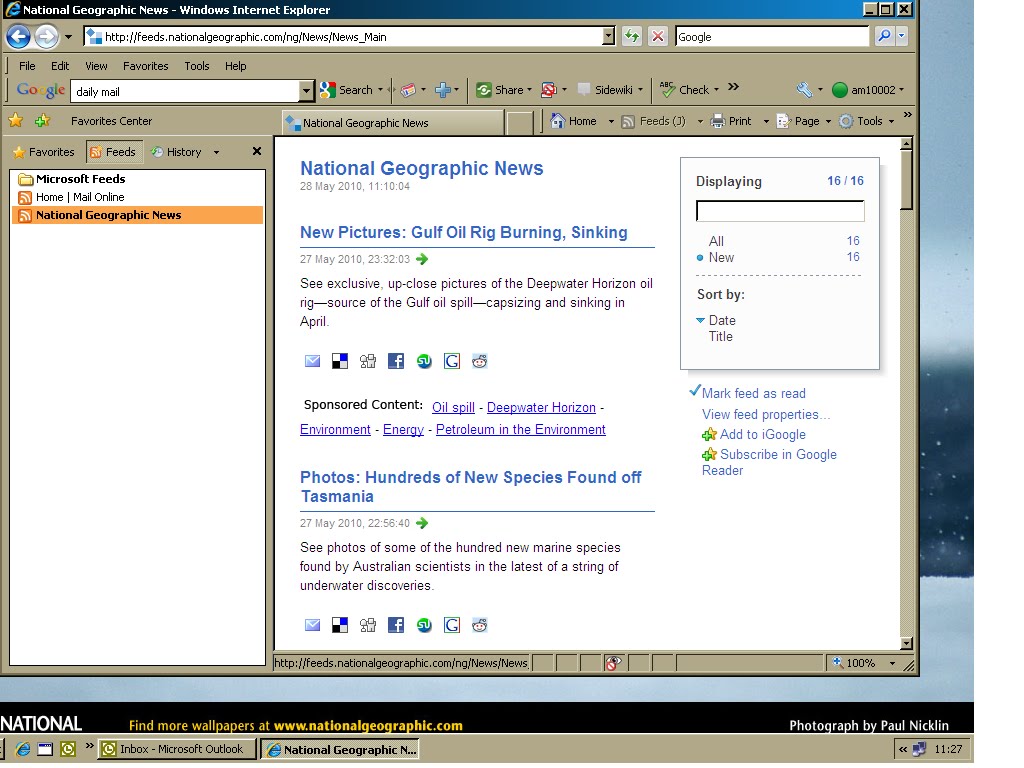Screen dimensions: 1024x768
Task: Open the Deepwater Horizon link
Action: (x=541, y=408)
